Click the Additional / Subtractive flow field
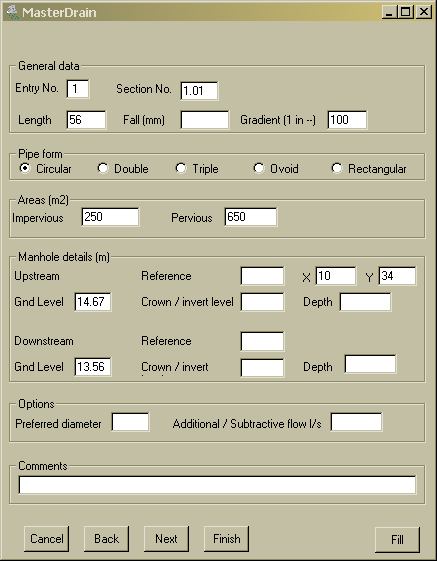This screenshot has height=561, width=437. [x=356, y=422]
